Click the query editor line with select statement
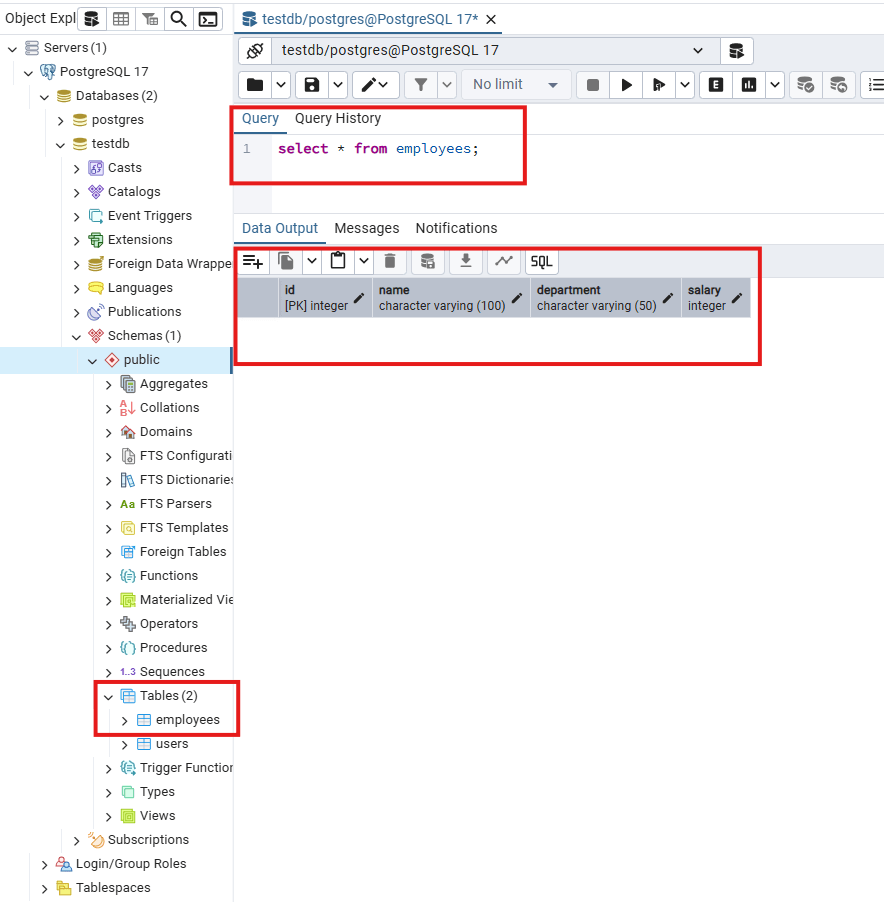Viewport: 884px width, 902px height. (378, 149)
